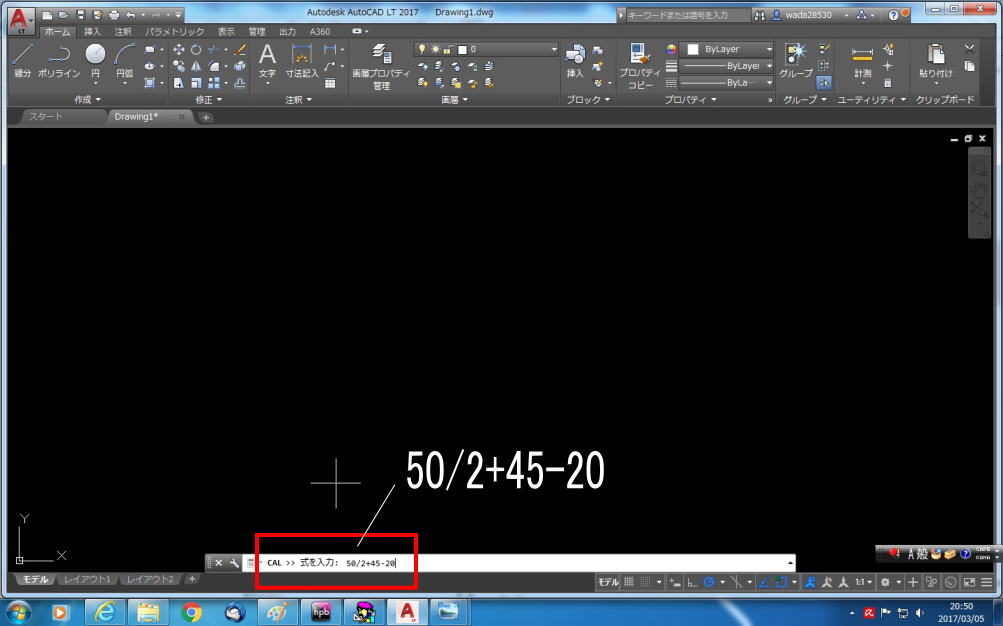Select the 線分 (Line) tool

tap(22, 61)
